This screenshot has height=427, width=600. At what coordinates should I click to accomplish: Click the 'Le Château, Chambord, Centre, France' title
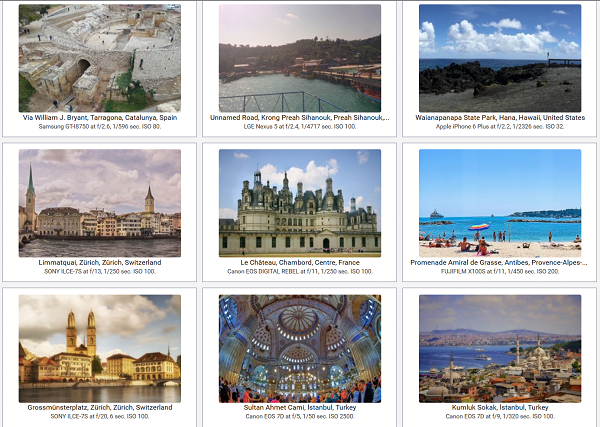coord(300,262)
